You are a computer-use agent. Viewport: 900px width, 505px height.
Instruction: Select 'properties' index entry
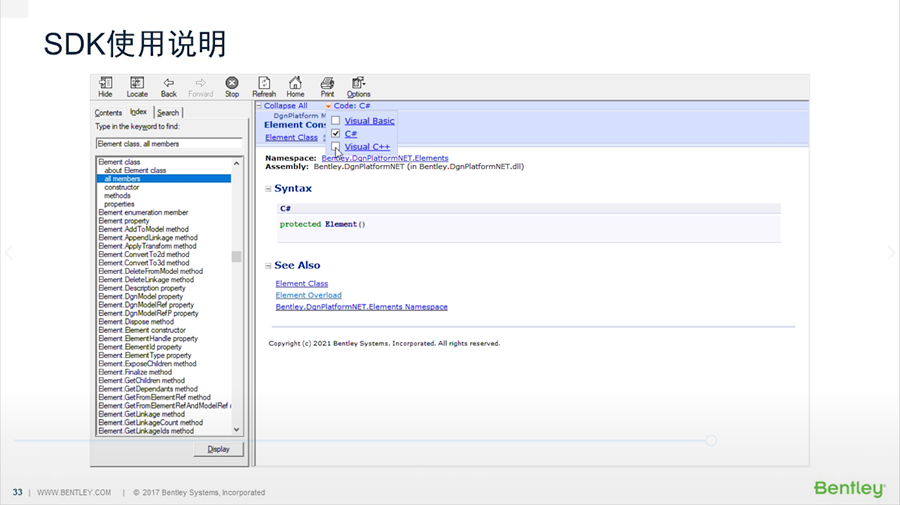click(119, 204)
